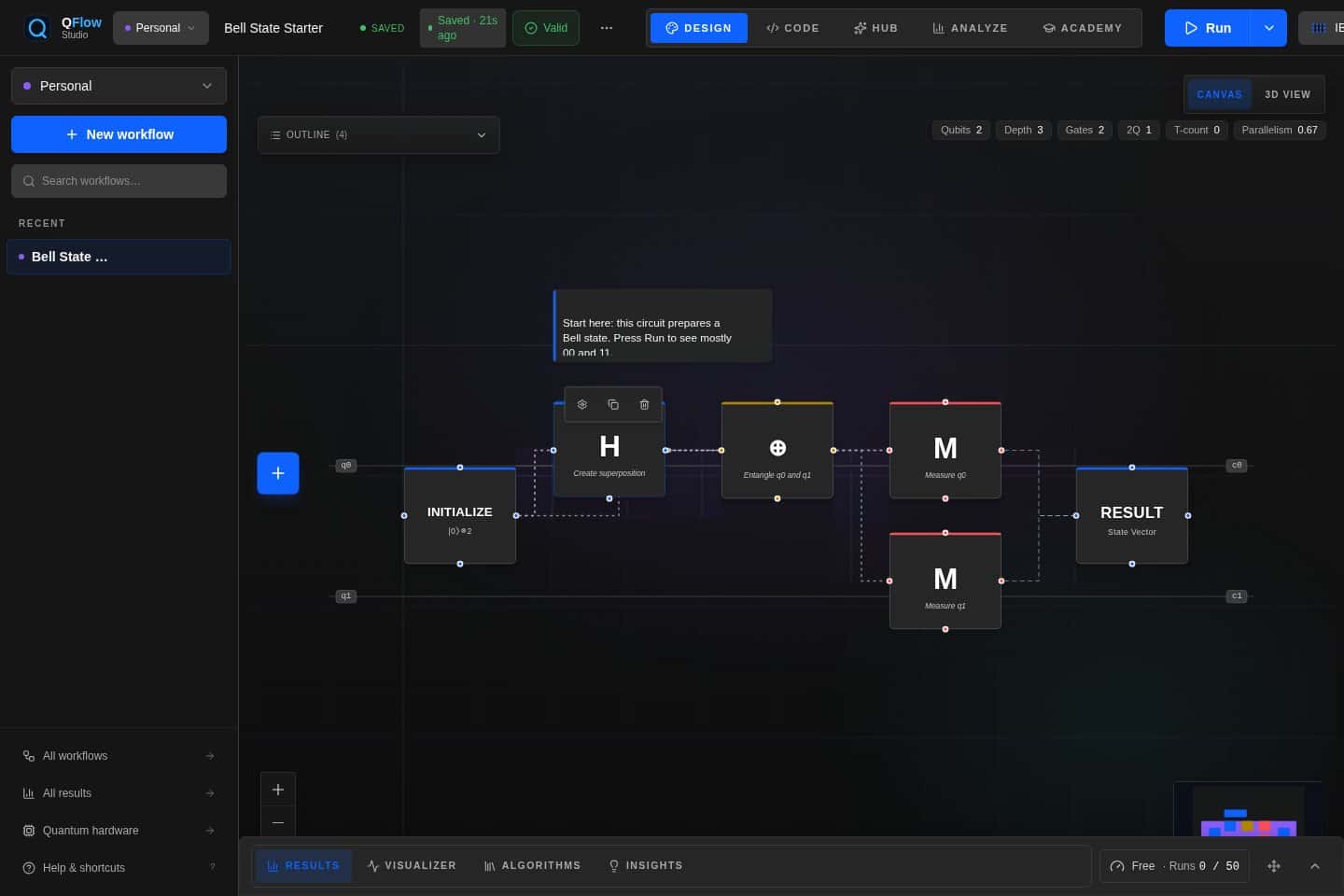
Task: Open Run options dropdown arrow
Action: [1269, 28]
